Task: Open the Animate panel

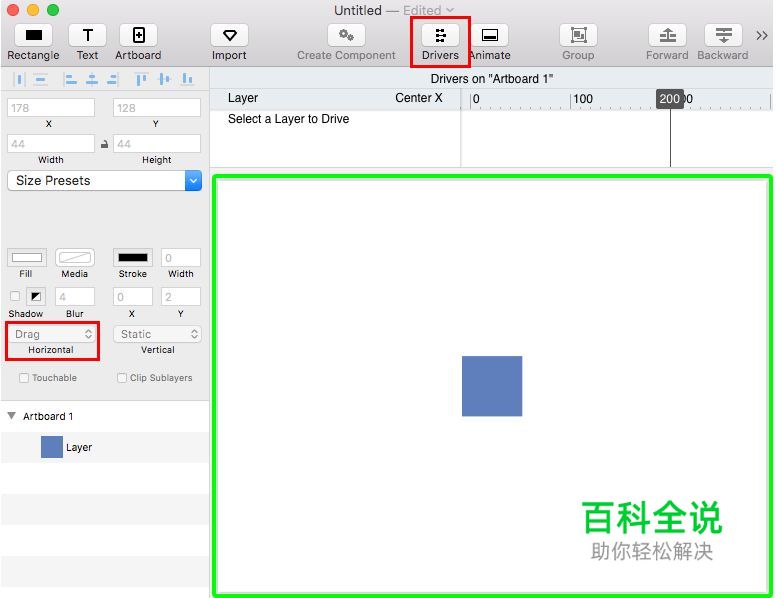Action: [x=489, y=36]
